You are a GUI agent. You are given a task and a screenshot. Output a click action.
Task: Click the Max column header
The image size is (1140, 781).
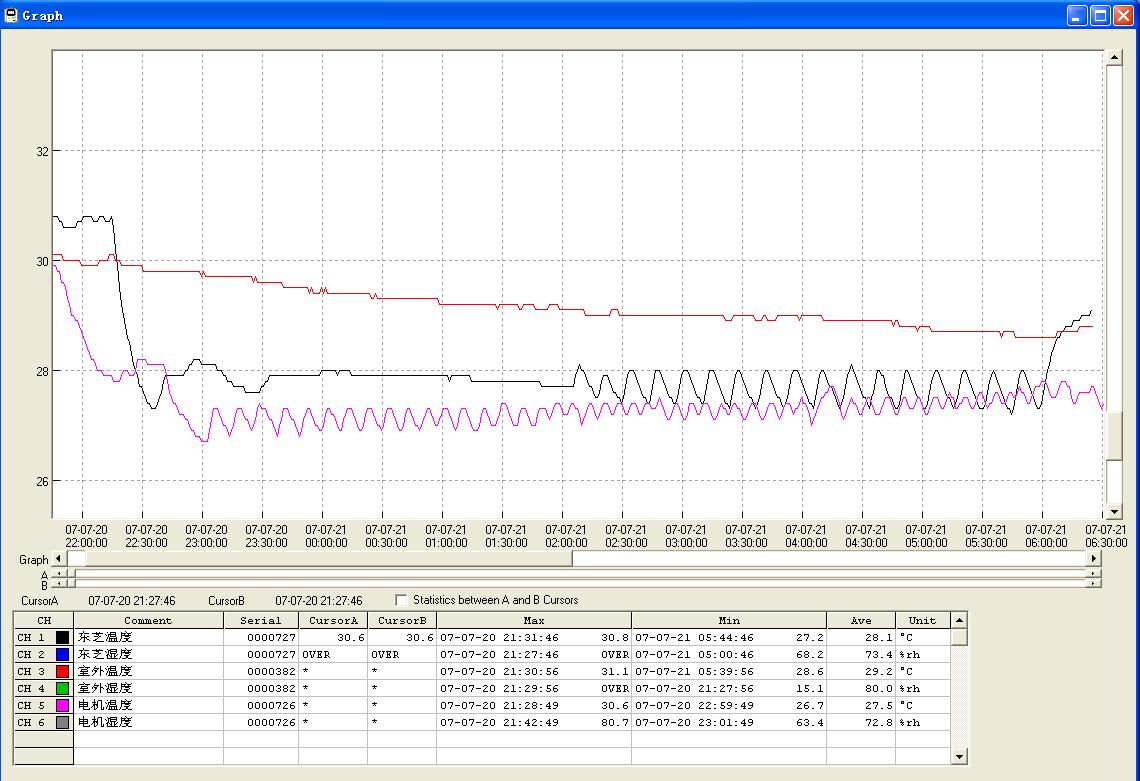point(533,621)
